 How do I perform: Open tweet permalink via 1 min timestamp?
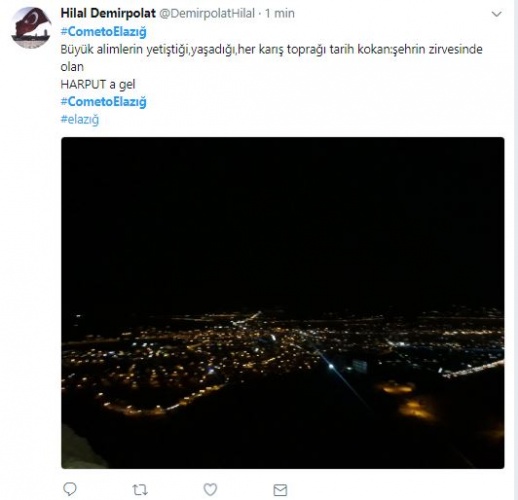[x=280, y=13]
